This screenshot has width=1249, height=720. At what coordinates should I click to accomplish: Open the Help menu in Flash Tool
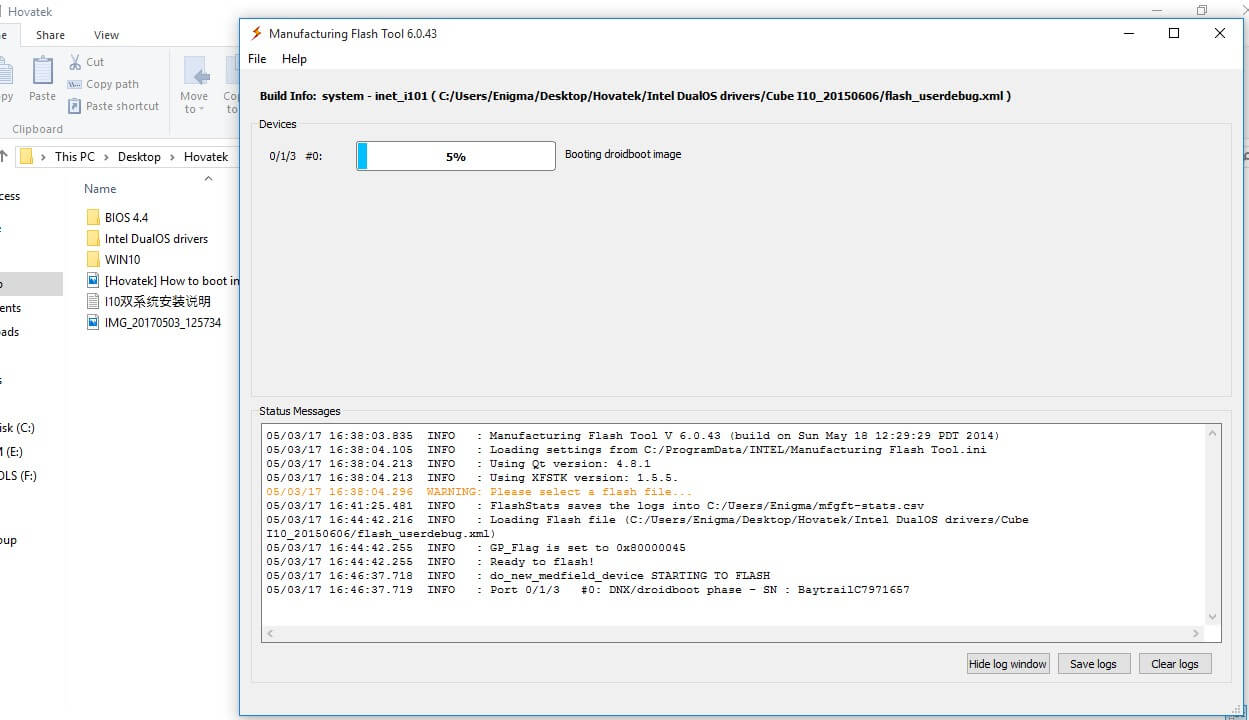[294, 59]
